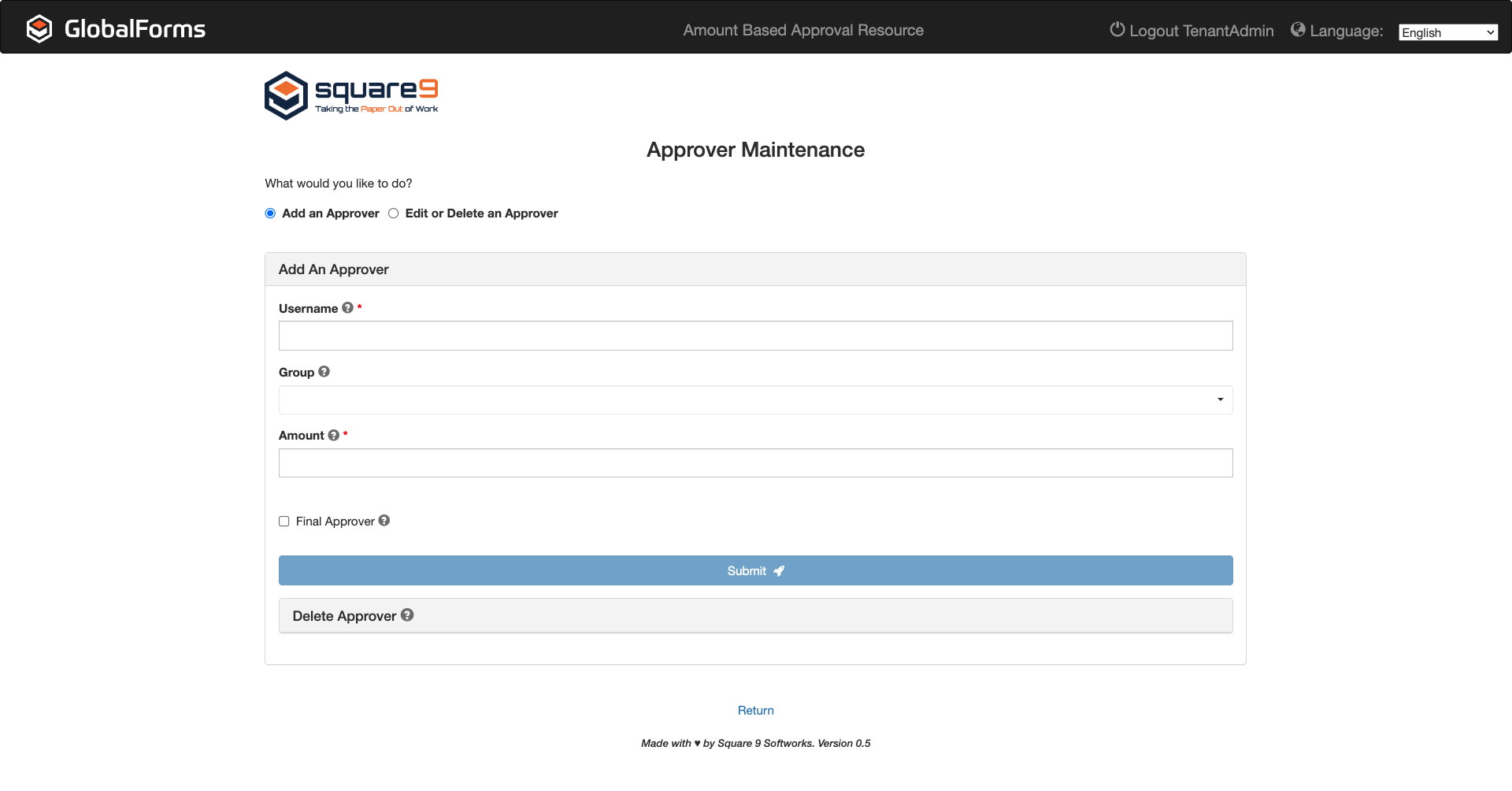The width and height of the screenshot is (1512, 791).
Task: Click the Delete Approver help icon
Action: pyautogui.click(x=407, y=615)
